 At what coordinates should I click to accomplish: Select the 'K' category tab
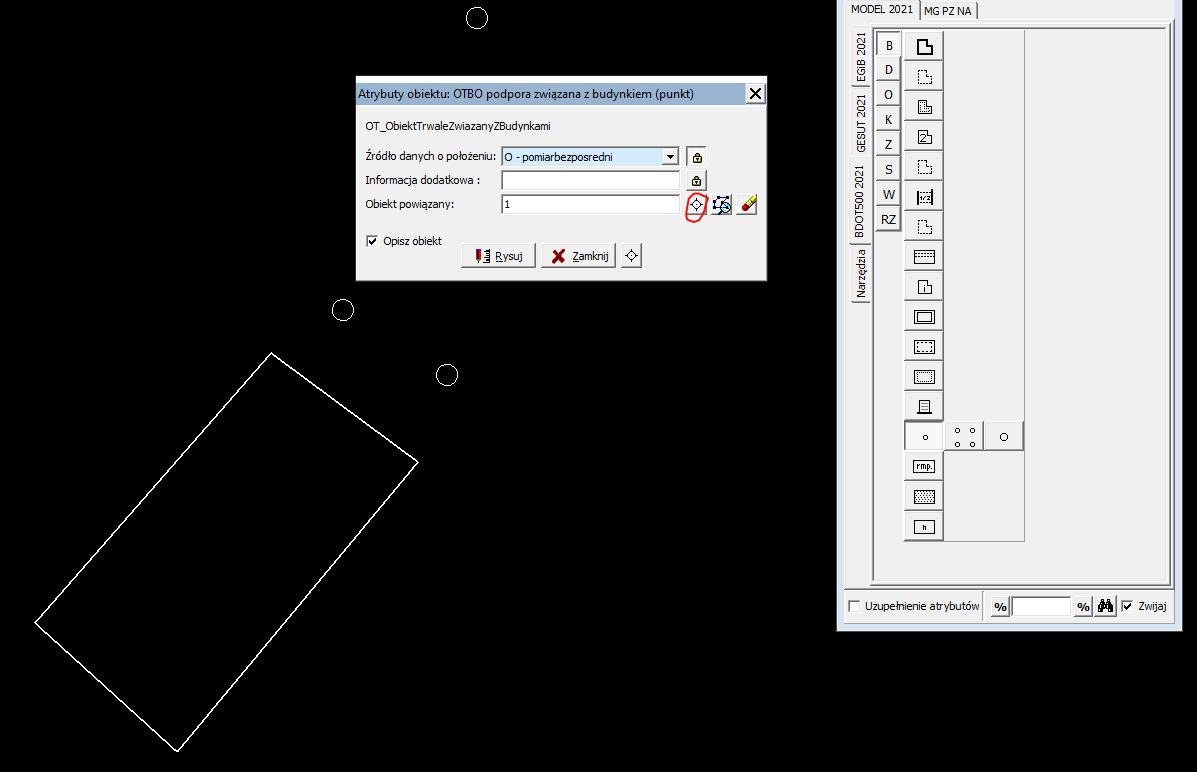coord(888,120)
